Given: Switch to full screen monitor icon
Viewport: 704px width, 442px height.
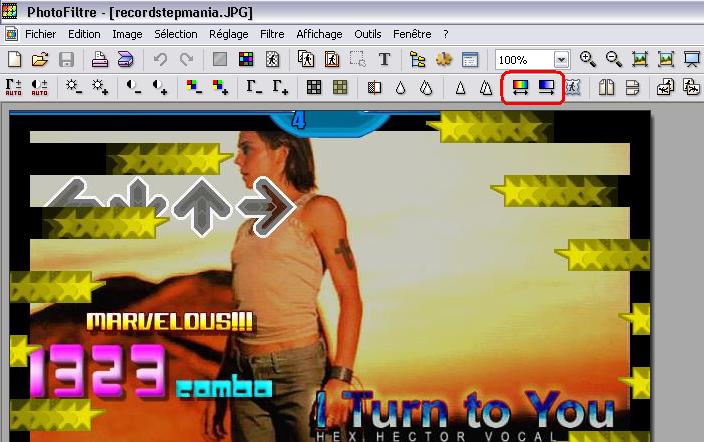Looking at the screenshot, I should point(692,59).
